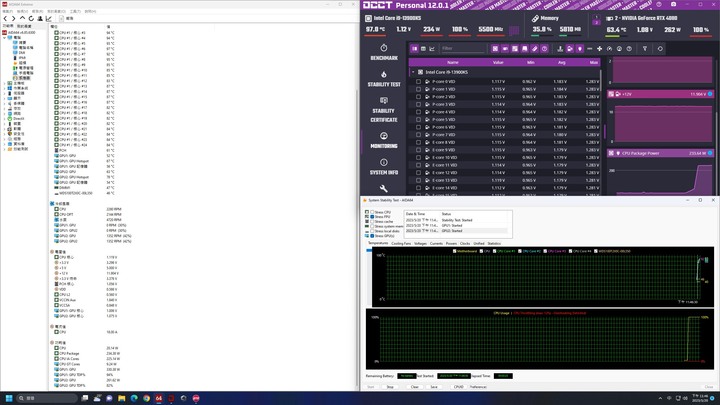Click Preferences button in Stability Test
Screen dimensions: 720x405
478,387
